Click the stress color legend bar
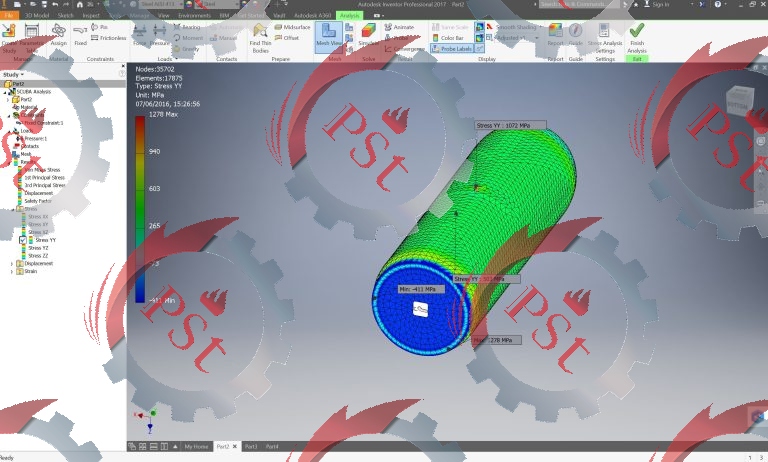 141,209
